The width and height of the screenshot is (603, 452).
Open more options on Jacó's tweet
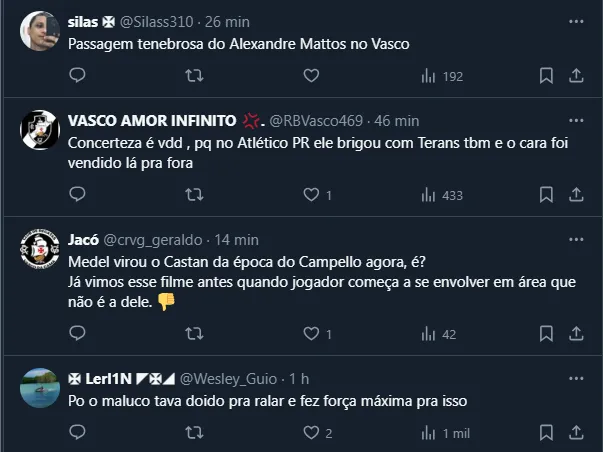point(576,240)
